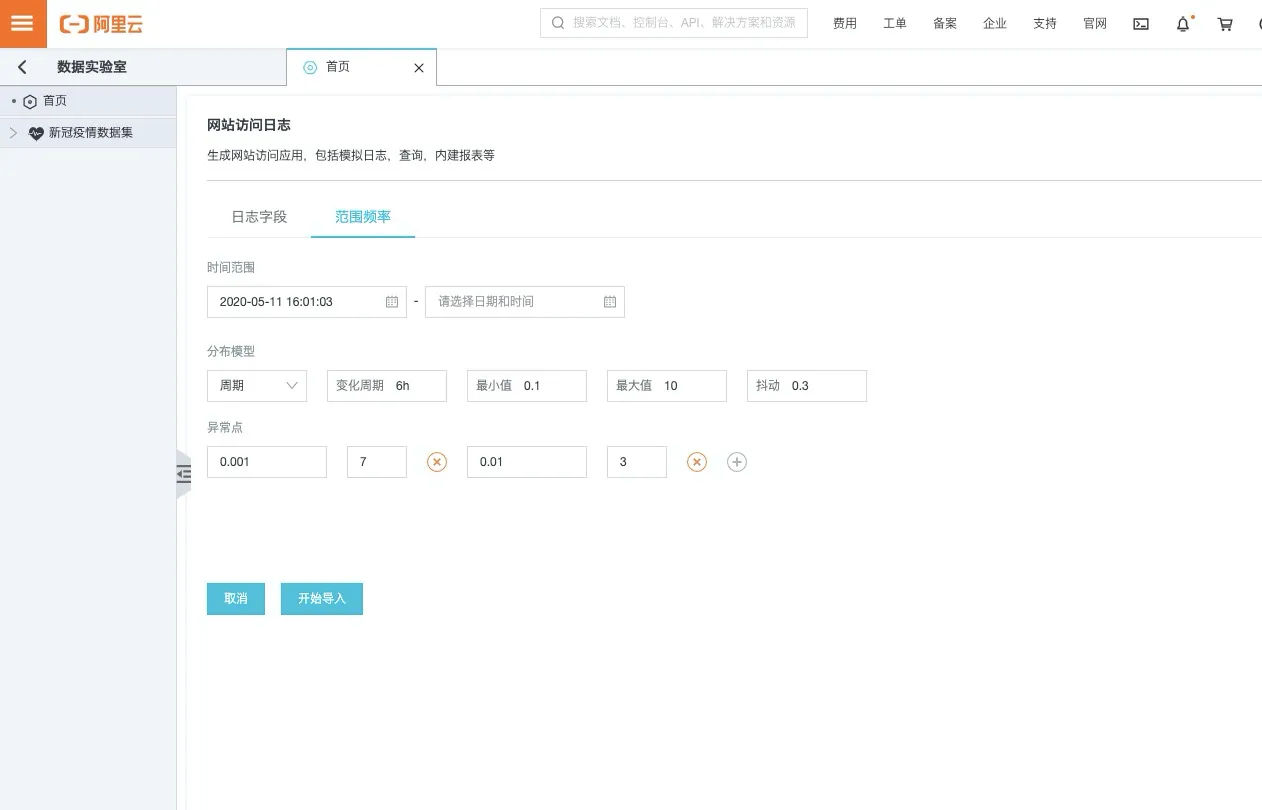Expand the 新冠疫情数据集 tree node
Screen dimensions: 1262x810
point(13,132)
